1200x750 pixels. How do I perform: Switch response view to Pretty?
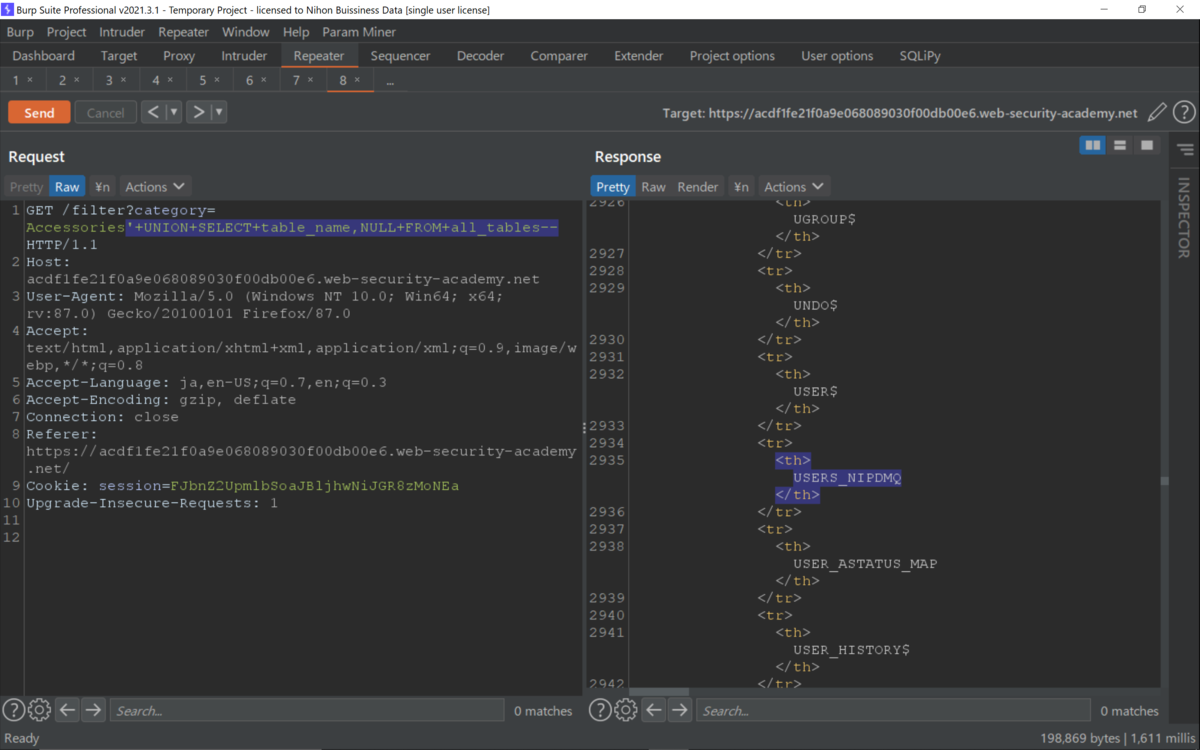pyautogui.click(x=612, y=187)
